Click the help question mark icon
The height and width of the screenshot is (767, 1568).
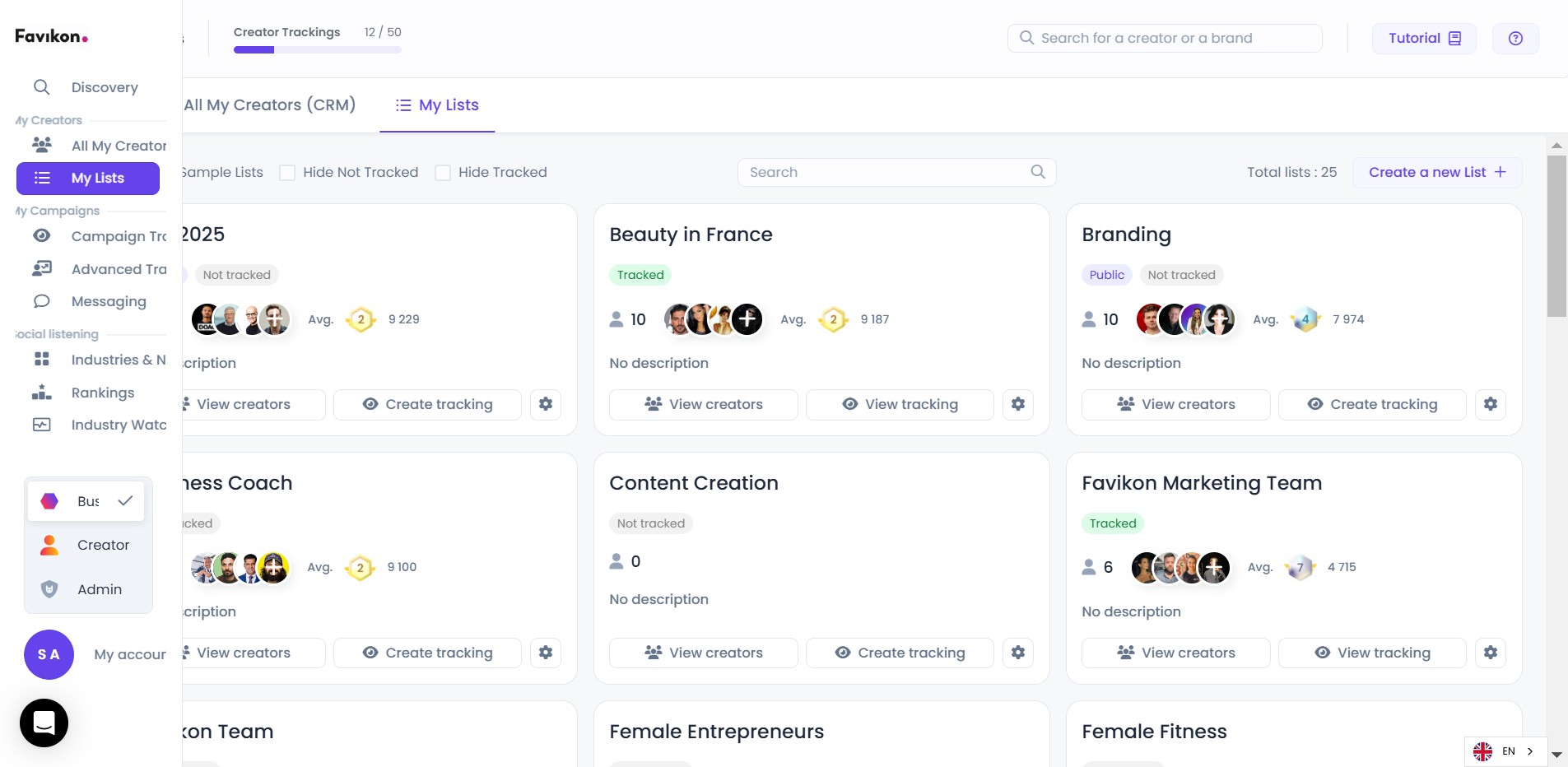click(x=1514, y=39)
